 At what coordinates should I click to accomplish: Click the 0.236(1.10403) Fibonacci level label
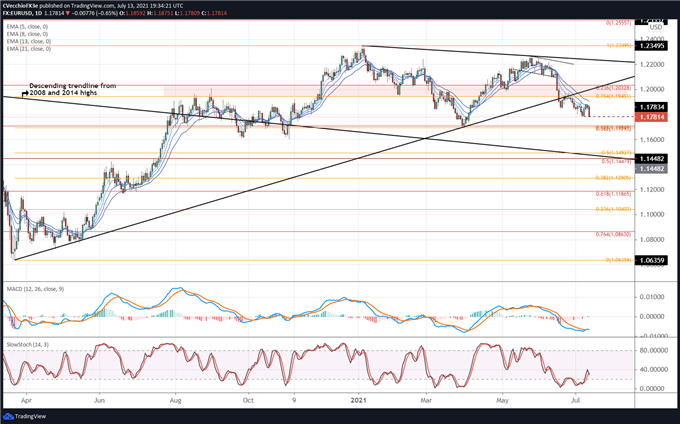pos(615,209)
